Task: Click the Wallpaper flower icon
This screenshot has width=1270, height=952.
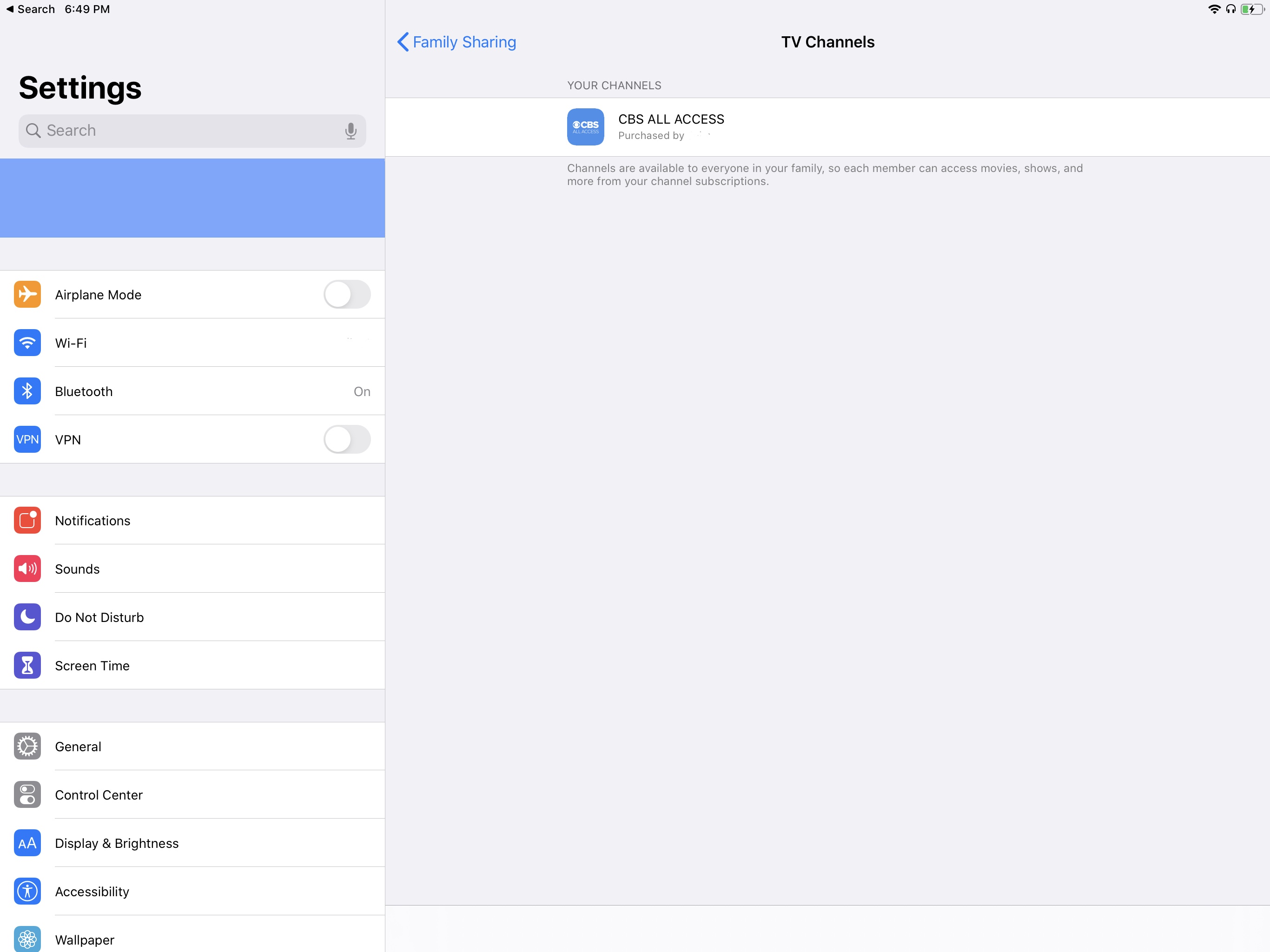Action: [x=27, y=938]
